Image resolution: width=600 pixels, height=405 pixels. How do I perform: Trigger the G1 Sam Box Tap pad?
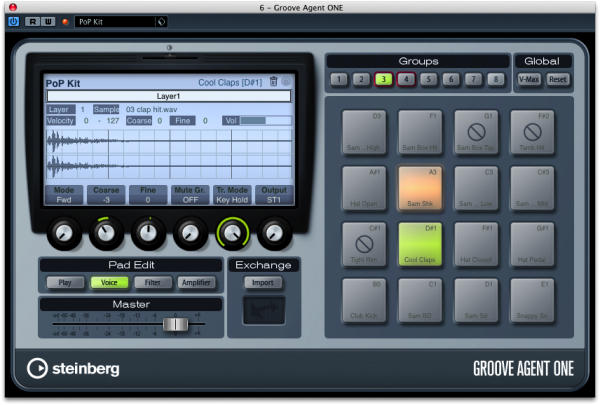(x=476, y=132)
